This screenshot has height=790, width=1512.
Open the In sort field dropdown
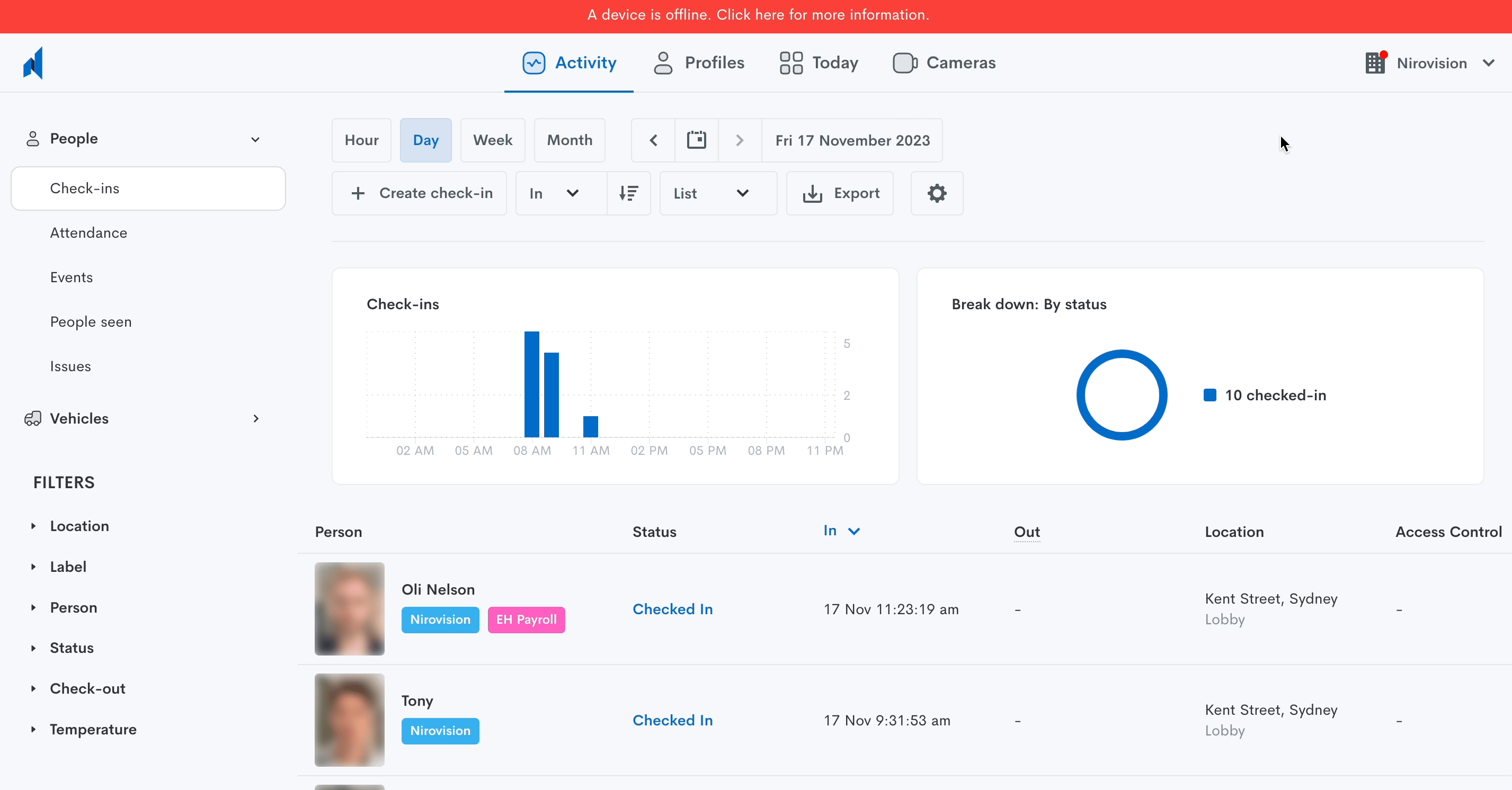[561, 193]
